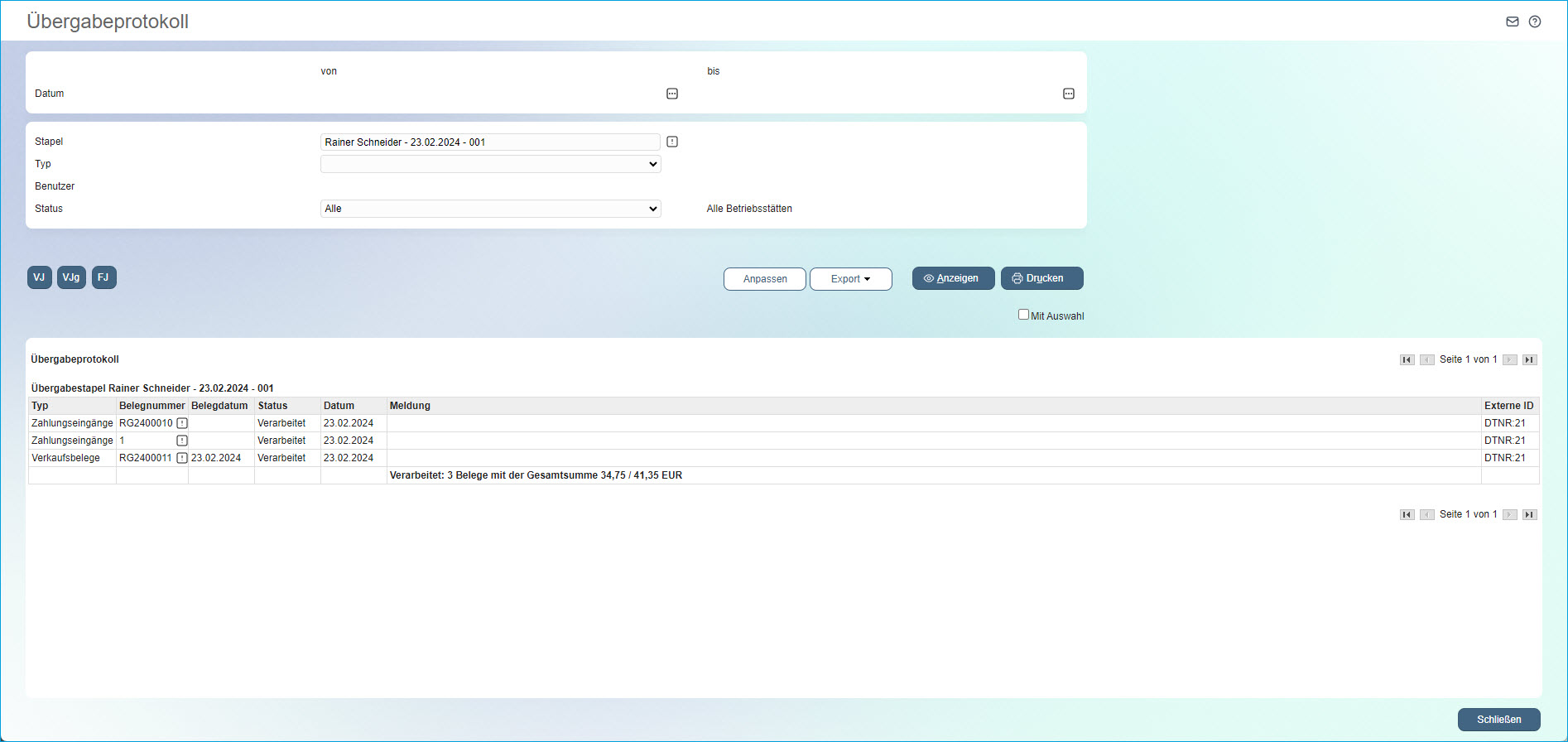
Task: Click the Anzeigen button
Action: [954, 278]
